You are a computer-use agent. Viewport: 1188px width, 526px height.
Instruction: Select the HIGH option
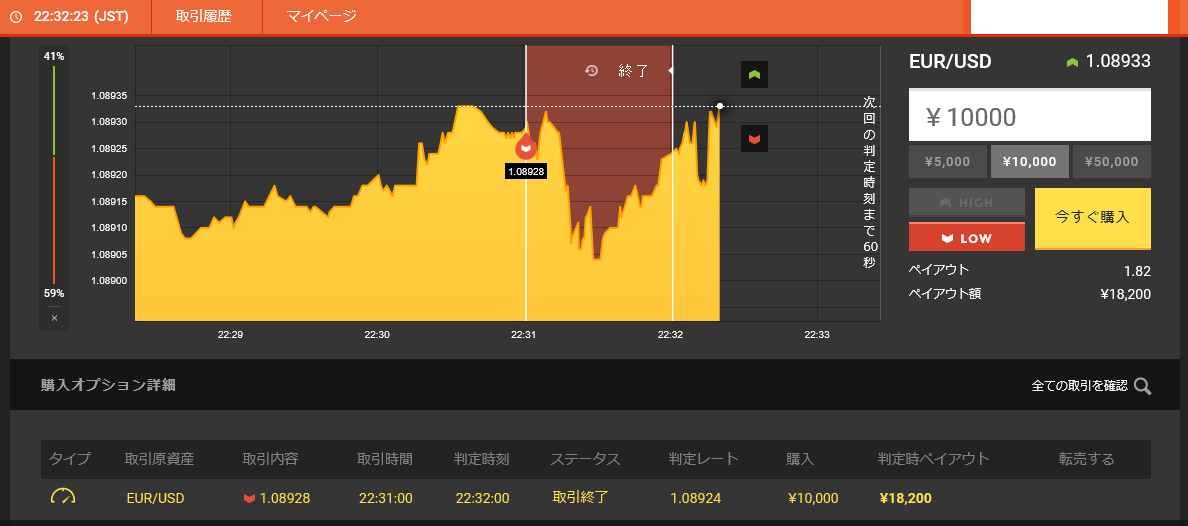tap(966, 202)
